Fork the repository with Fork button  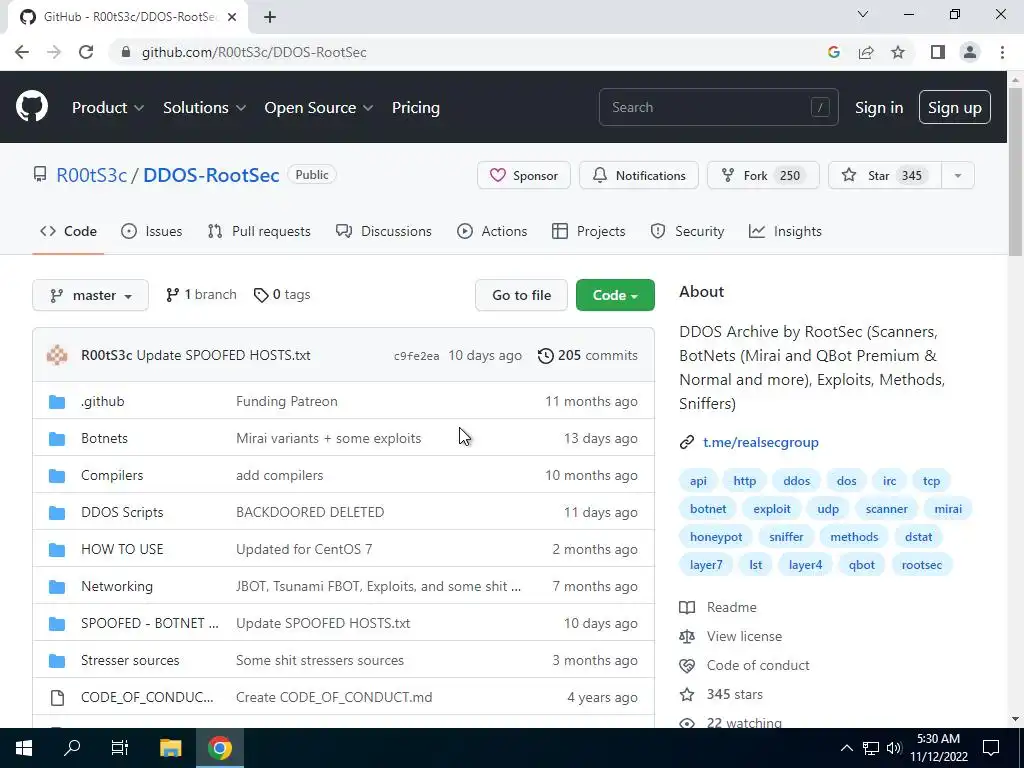pyautogui.click(x=763, y=176)
